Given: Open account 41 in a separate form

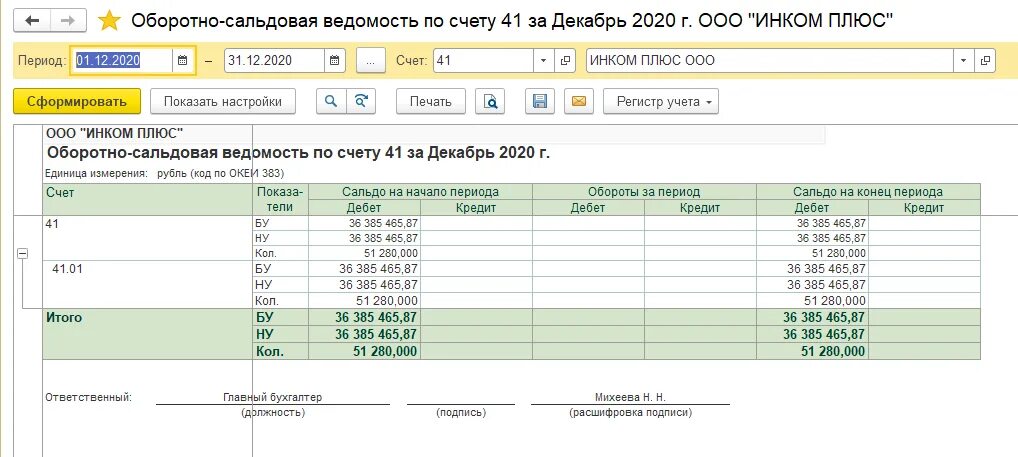Looking at the screenshot, I should (x=565, y=60).
